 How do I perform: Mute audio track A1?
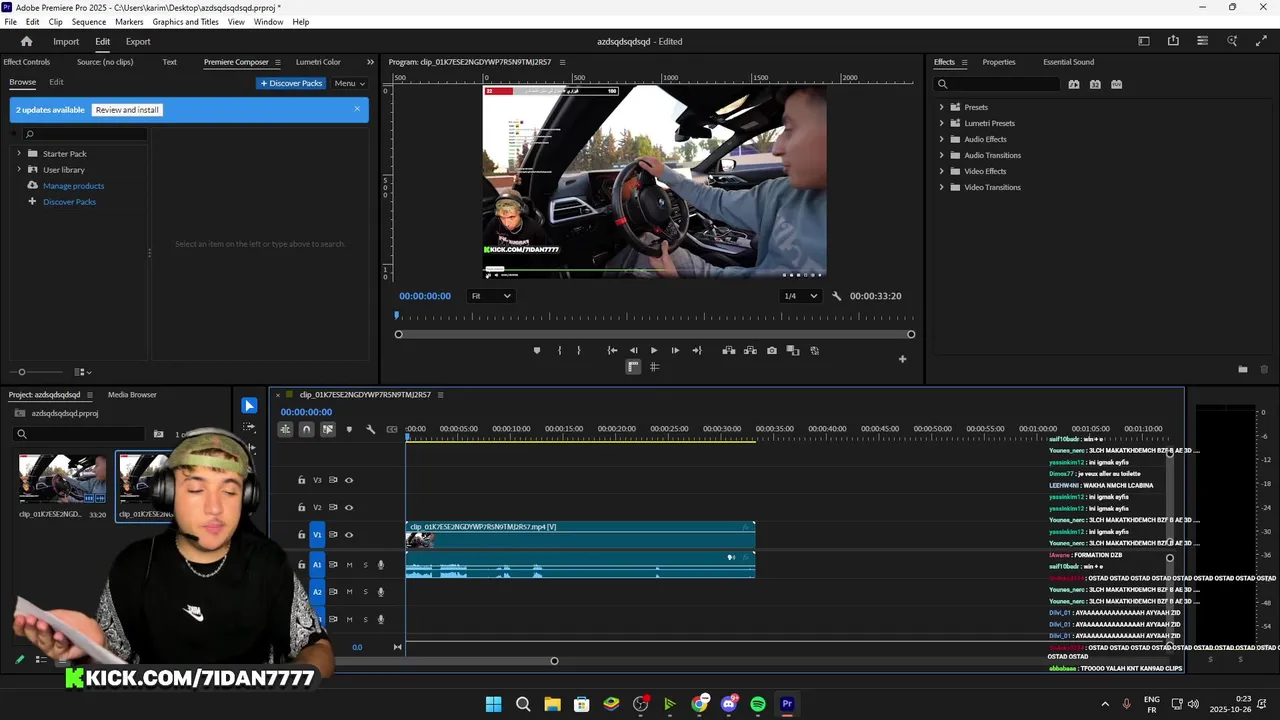(x=349, y=565)
